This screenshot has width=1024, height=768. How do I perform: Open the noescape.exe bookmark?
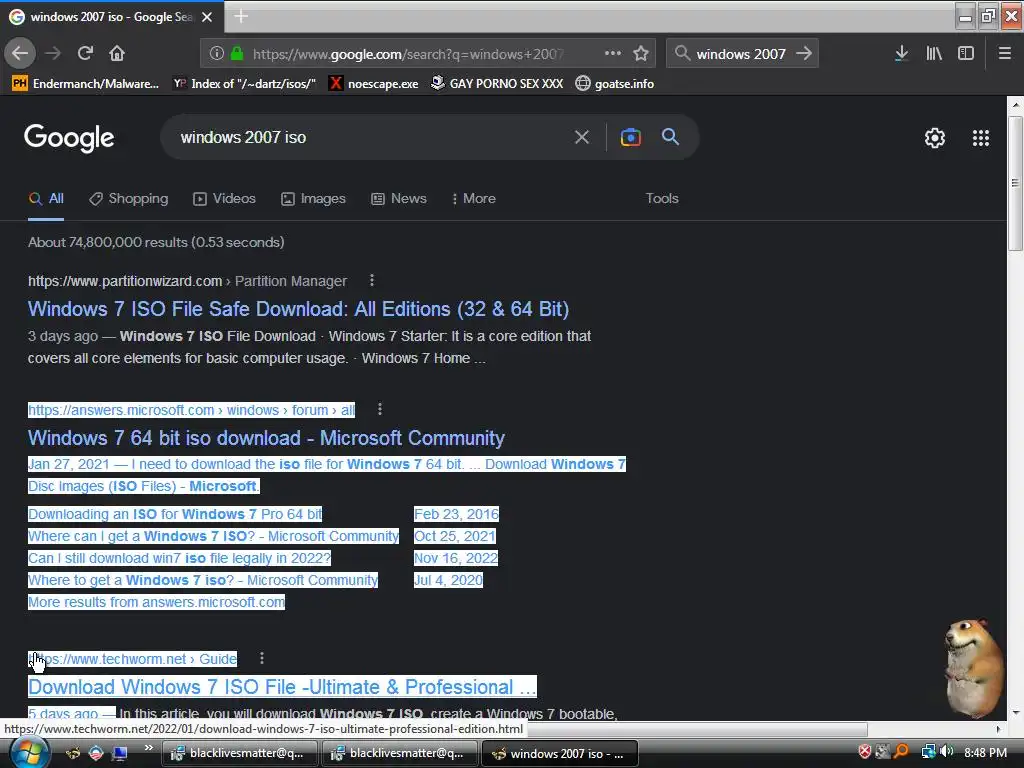pos(374,84)
